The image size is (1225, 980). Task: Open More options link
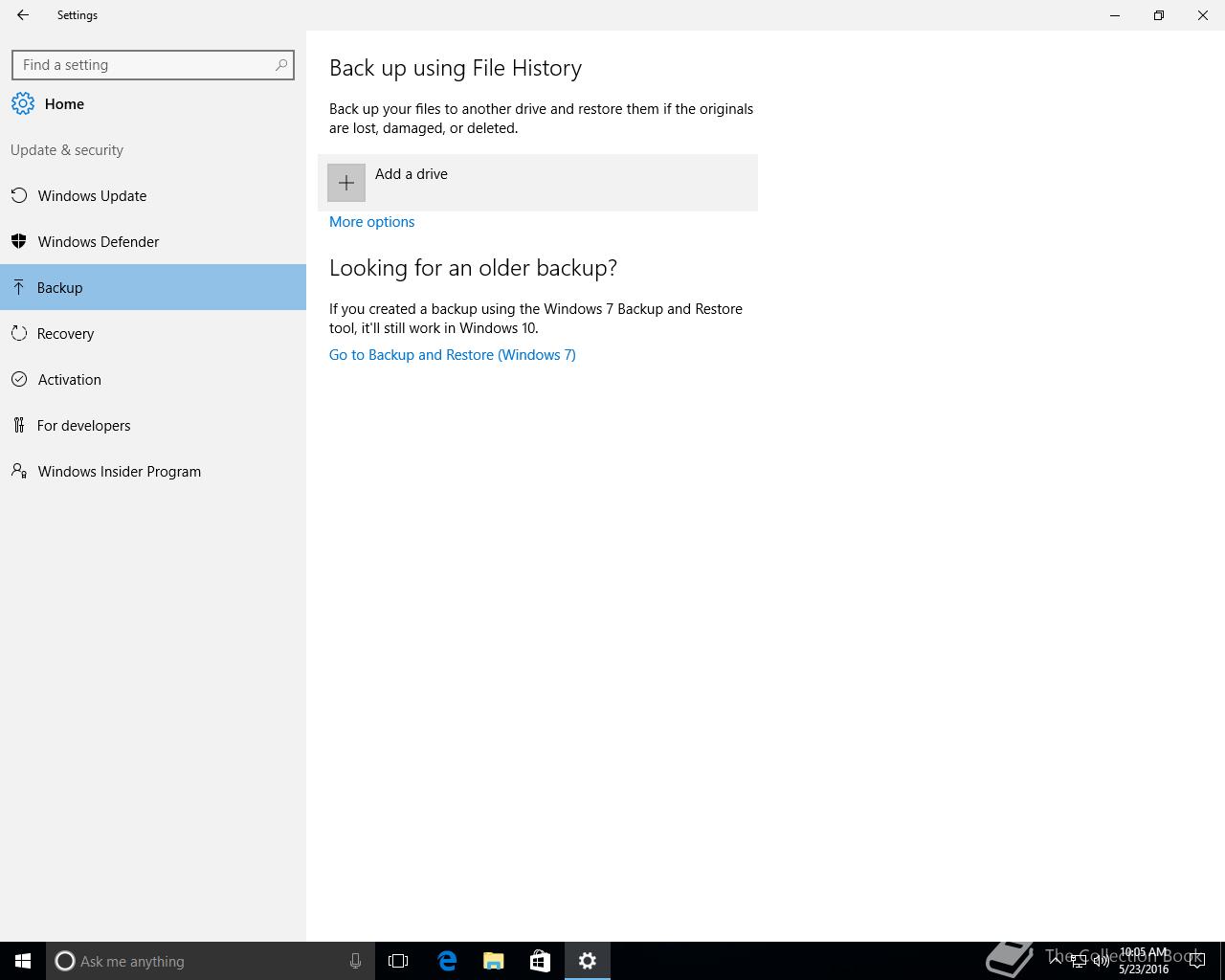371,222
